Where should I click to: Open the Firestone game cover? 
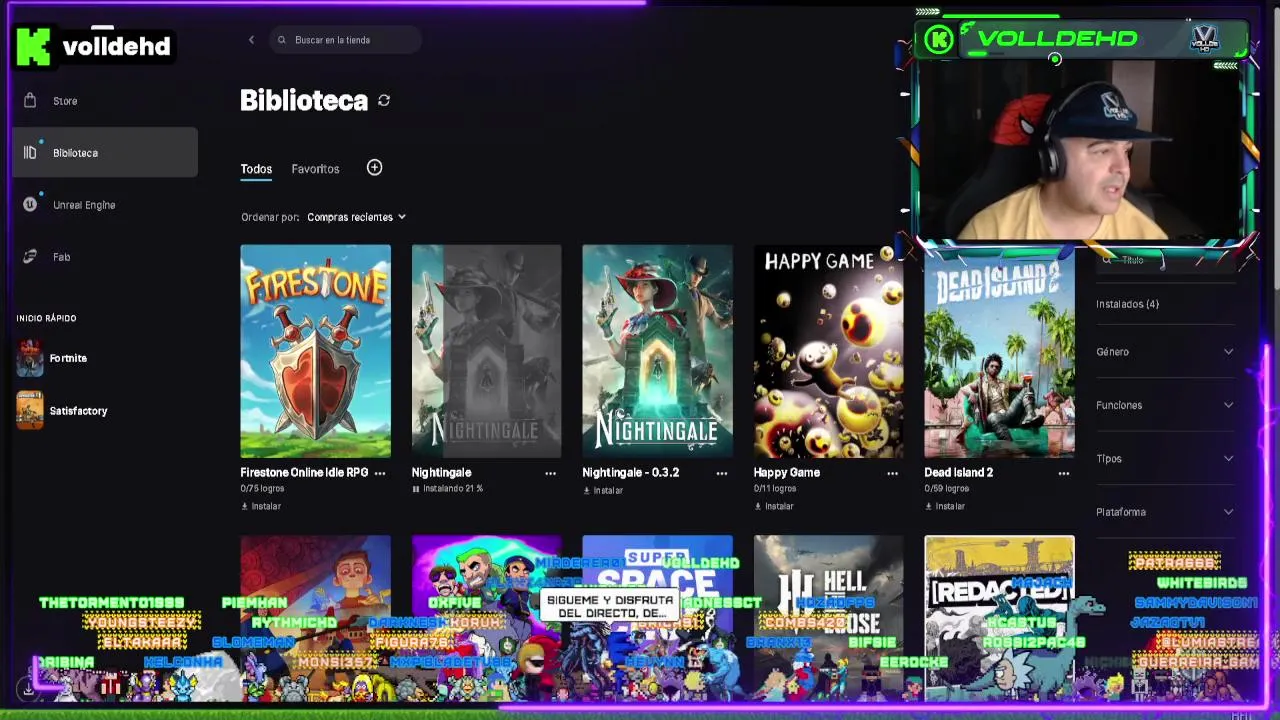pyautogui.click(x=315, y=351)
